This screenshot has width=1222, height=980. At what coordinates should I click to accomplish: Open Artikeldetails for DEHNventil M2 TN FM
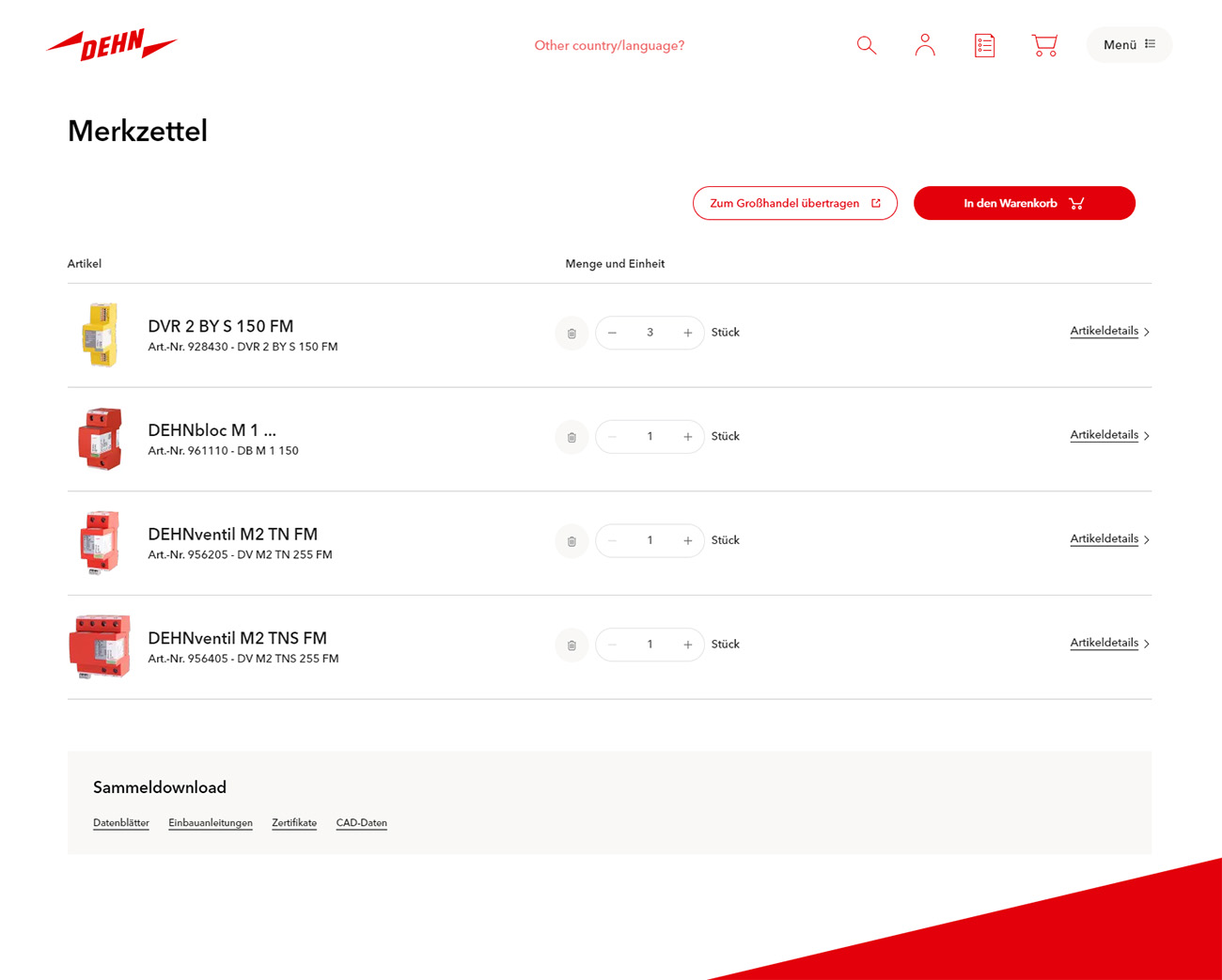(x=1110, y=539)
